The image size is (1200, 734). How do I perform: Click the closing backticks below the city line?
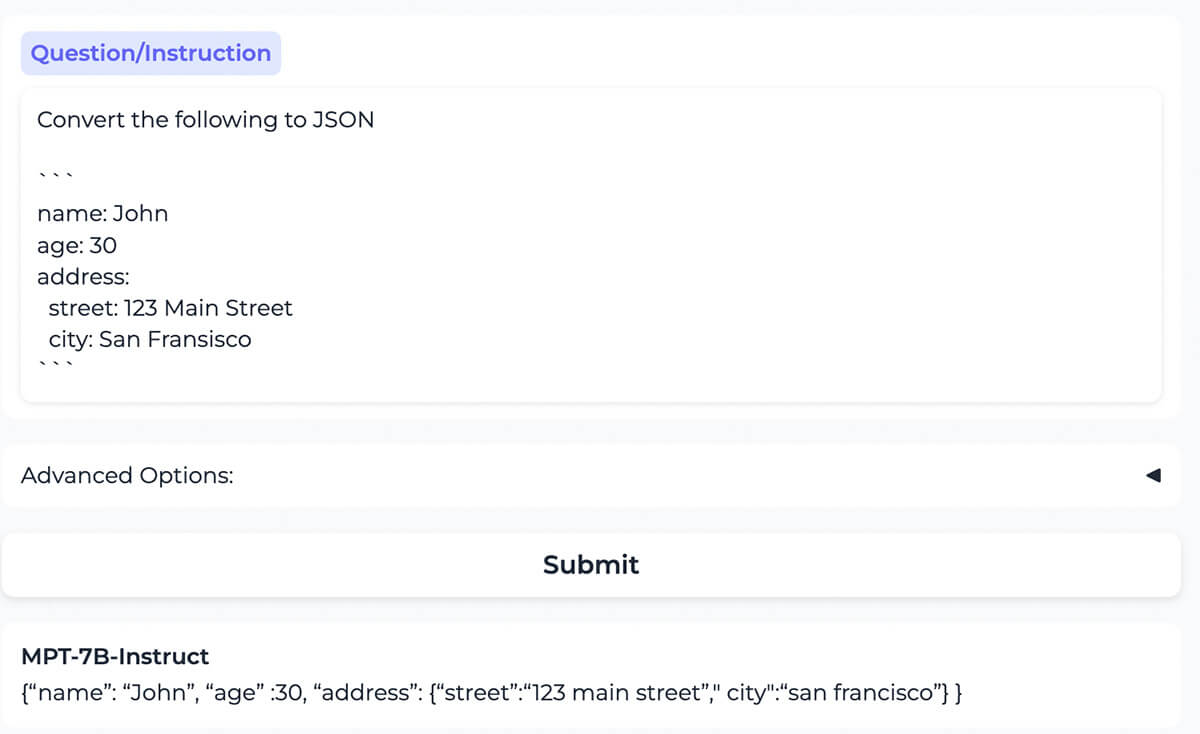coord(56,365)
